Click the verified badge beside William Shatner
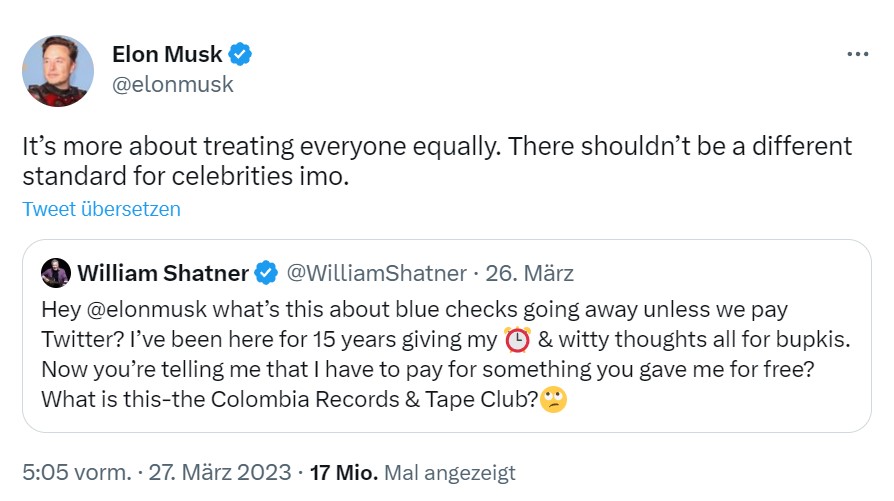The width and height of the screenshot is (894, 501). point(266,272)
